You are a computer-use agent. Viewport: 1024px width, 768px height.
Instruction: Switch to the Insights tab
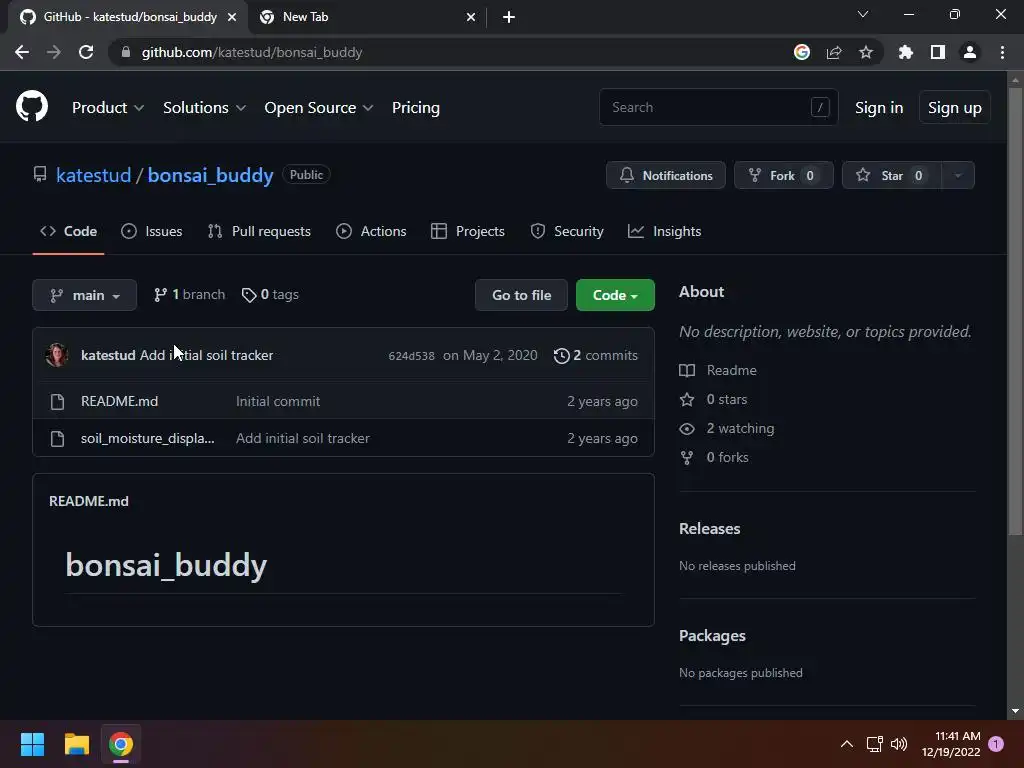[x=664, y=231]
